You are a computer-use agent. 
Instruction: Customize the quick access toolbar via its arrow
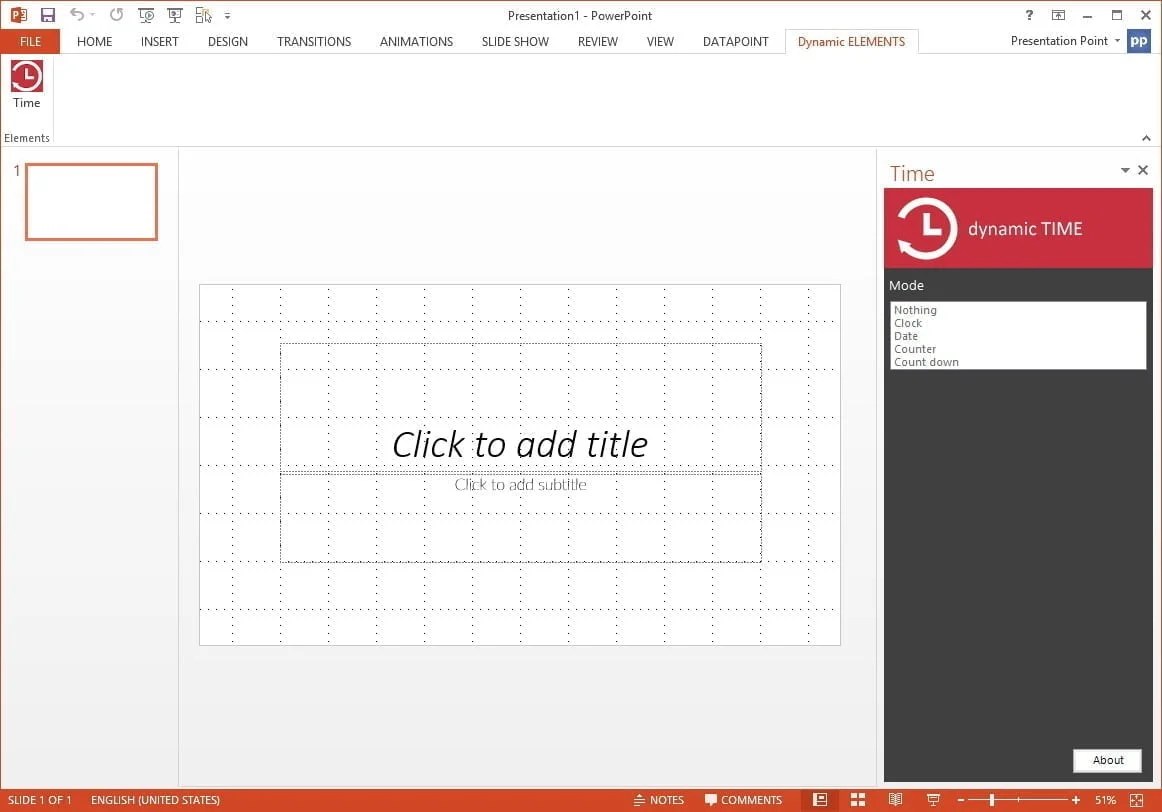coord(228,15)
